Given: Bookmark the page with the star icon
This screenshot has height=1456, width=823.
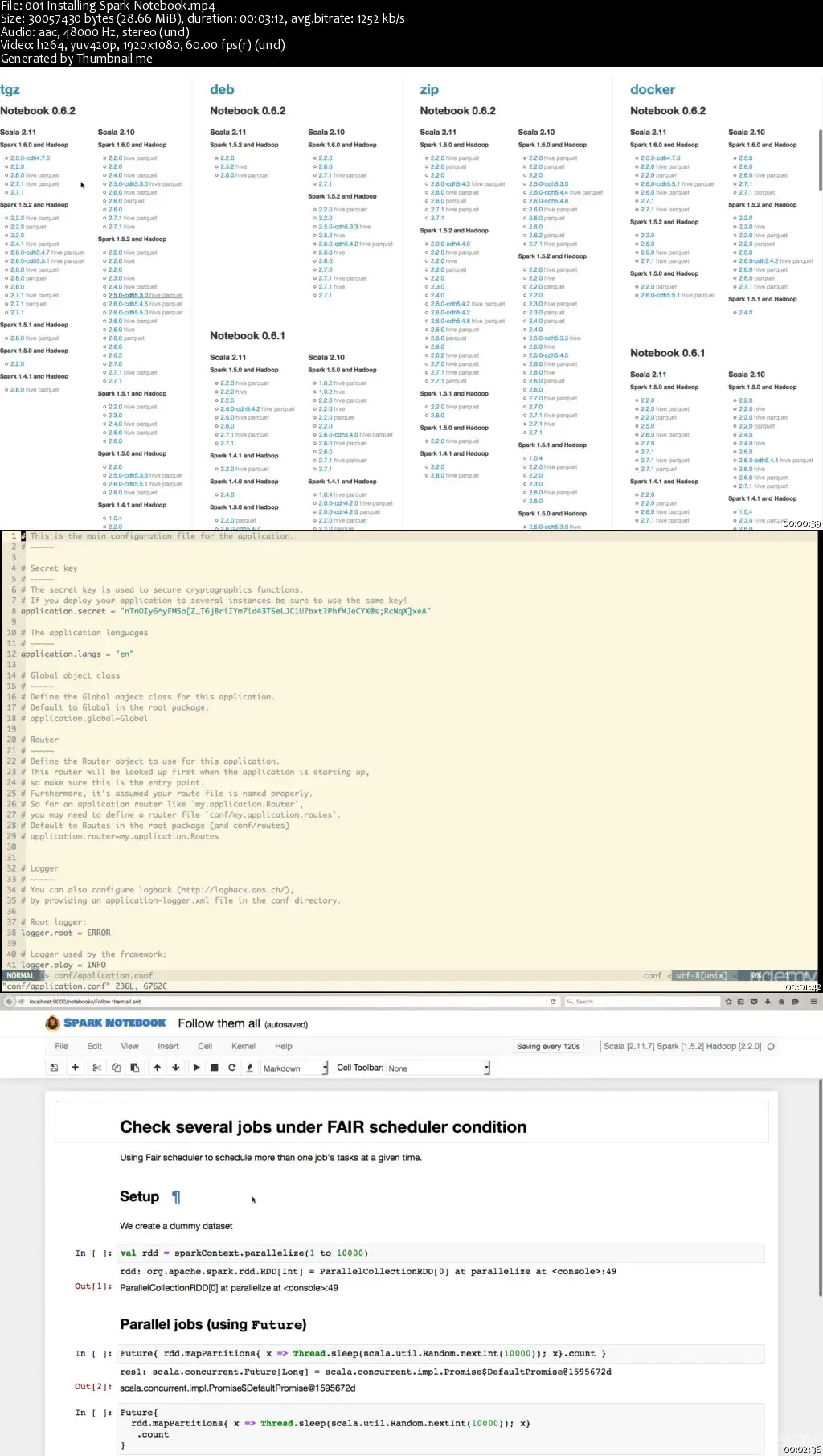Looking at the screenshot, I should (728, 1002).
